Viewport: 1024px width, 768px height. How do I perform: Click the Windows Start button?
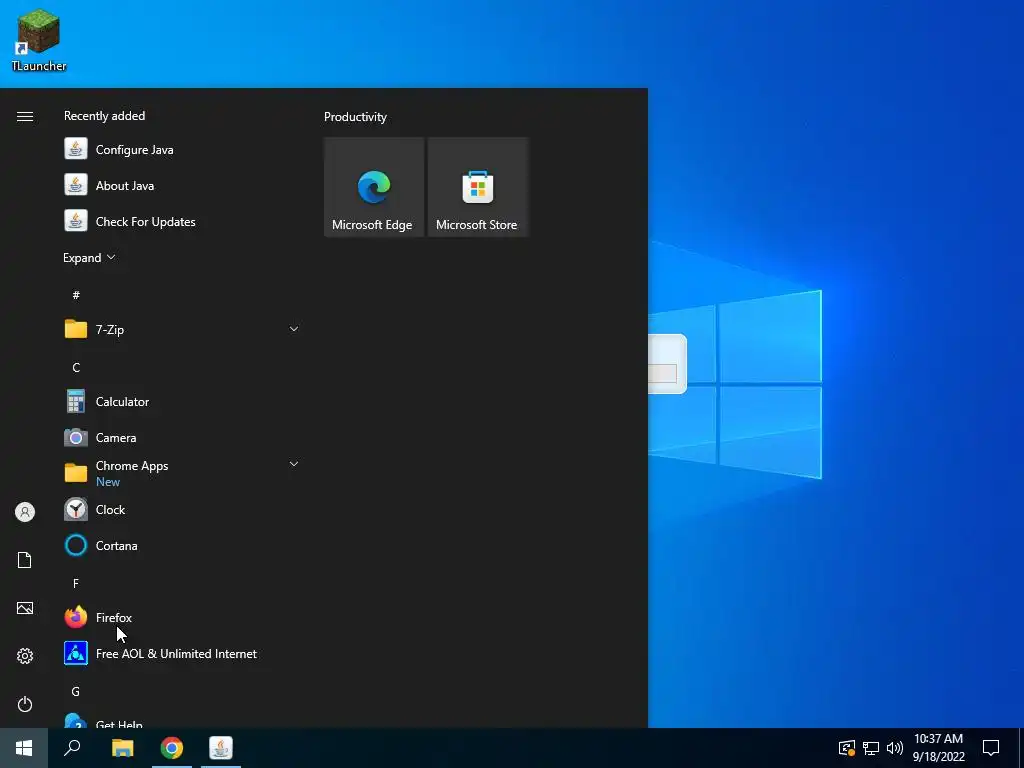click(x=24, y=748)
